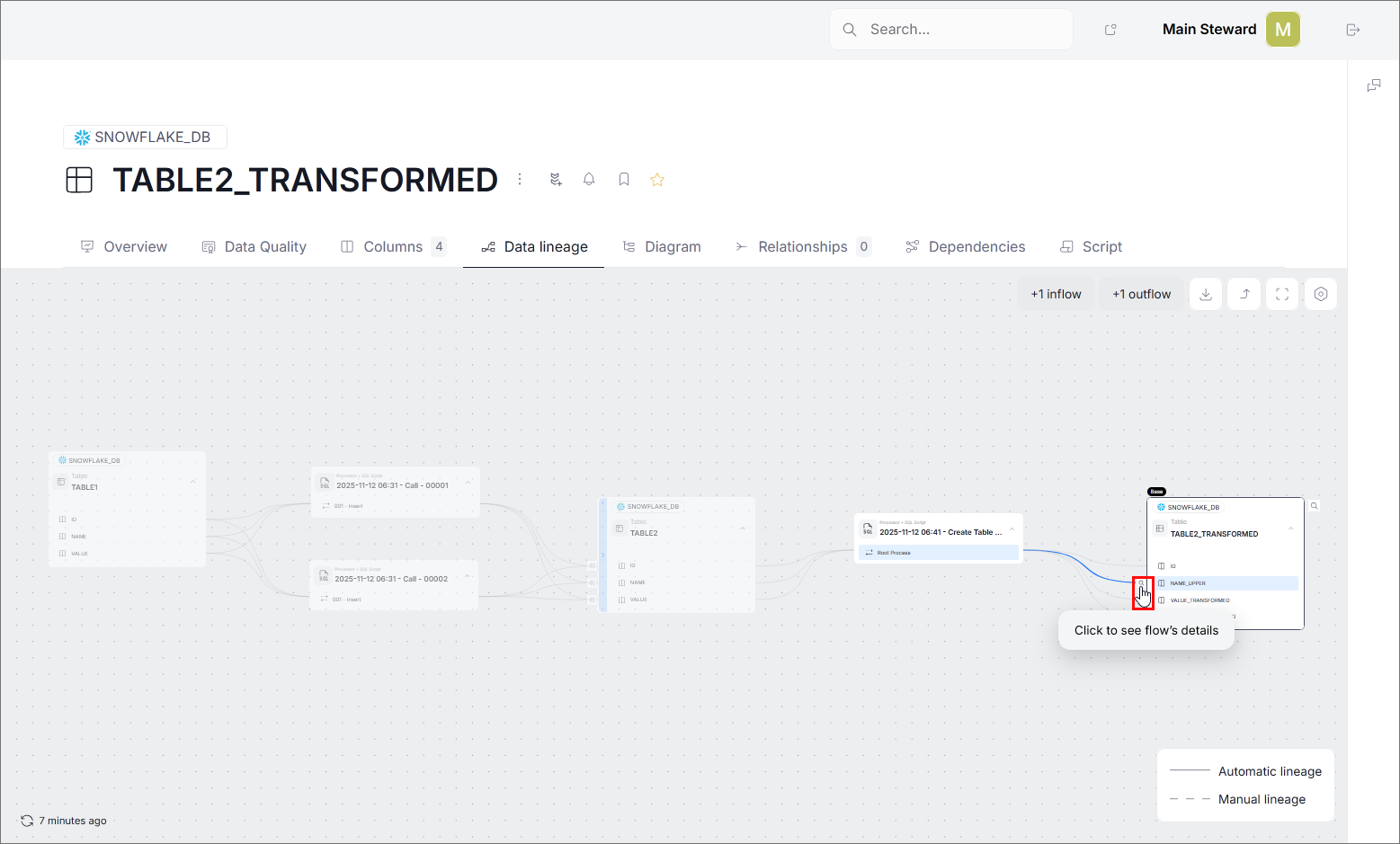Show the +1 outflow nodes
The image size is (1400, 844).
click(1141, 294)
